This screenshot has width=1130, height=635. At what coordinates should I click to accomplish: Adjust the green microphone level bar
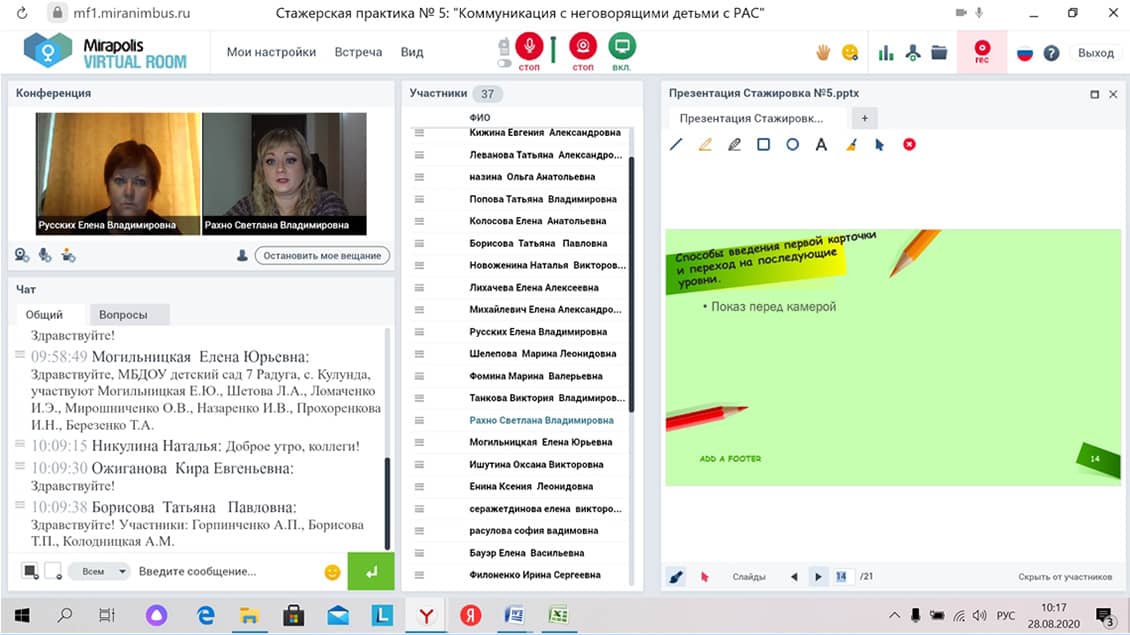(553, 50)
